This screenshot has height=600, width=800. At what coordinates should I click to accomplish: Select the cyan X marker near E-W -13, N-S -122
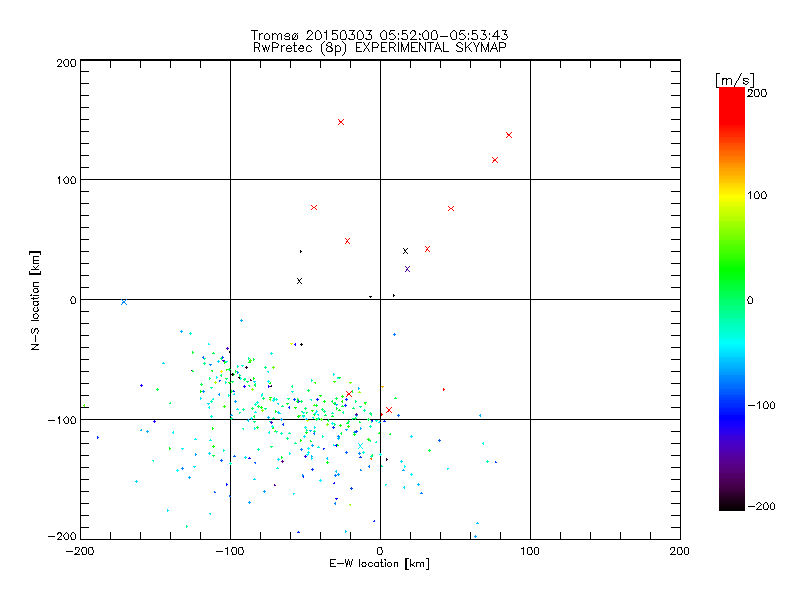[360, 446]
